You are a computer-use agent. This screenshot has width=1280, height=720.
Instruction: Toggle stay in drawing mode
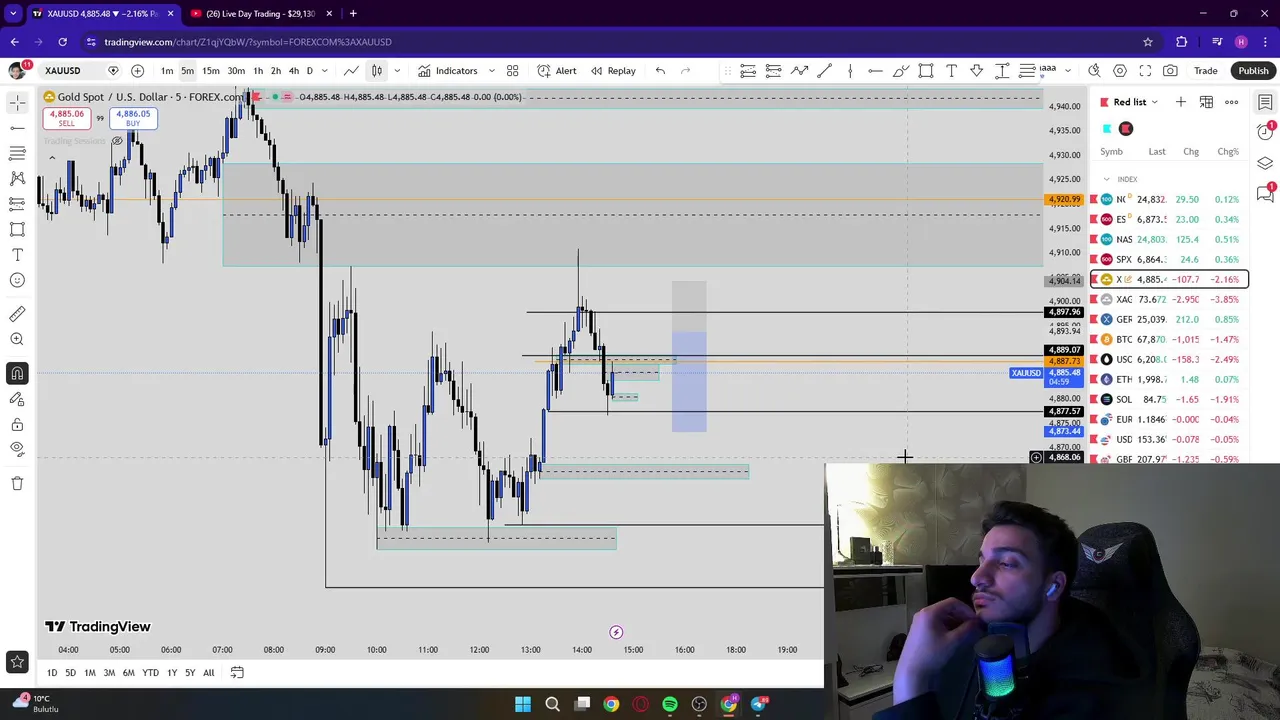click(x=17, y=399)
